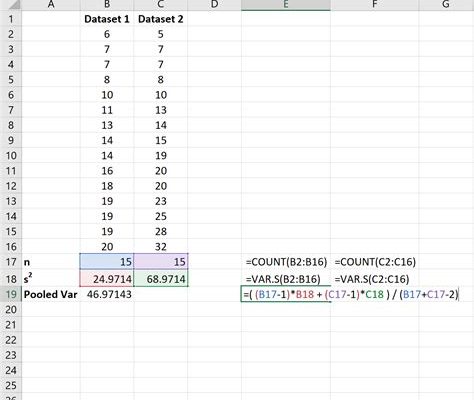Click the Pooled Var label cell

[x=51, y=294]
